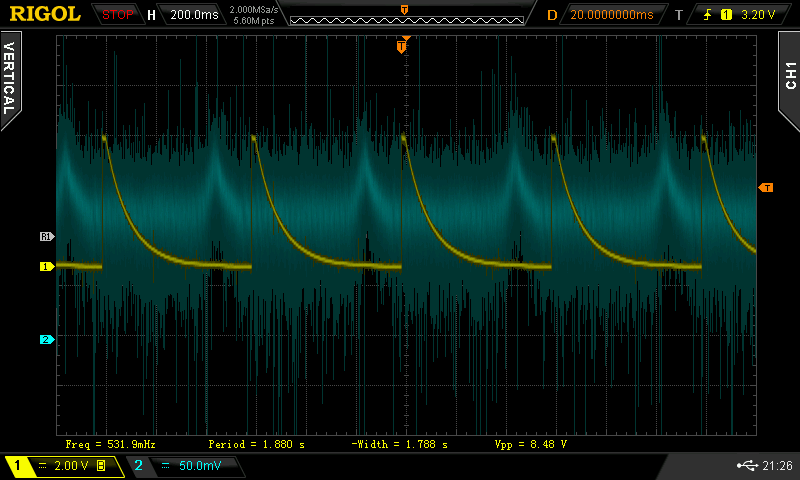Click the red STOP status indicator

click(x=117, y=15)
